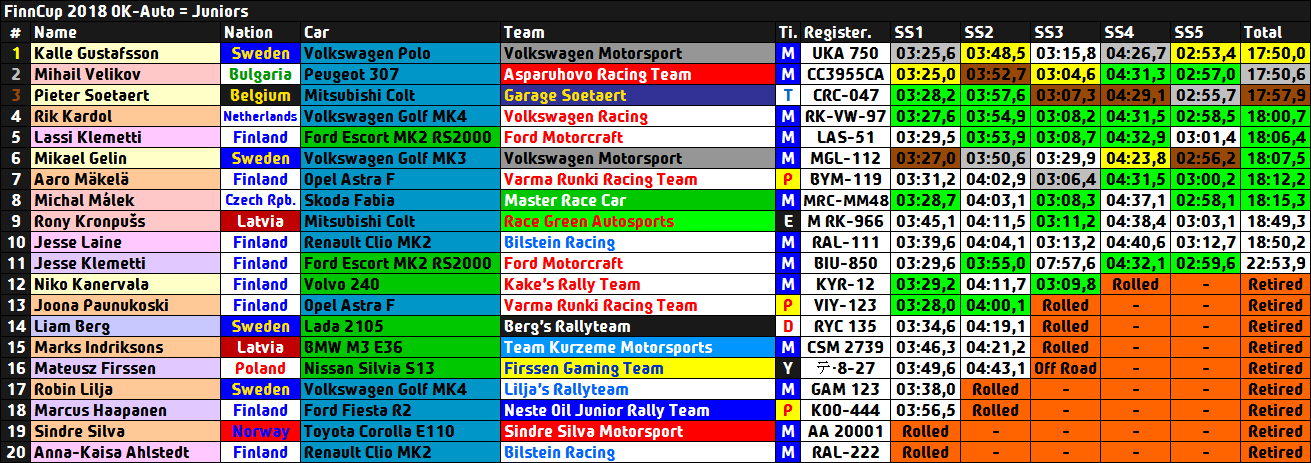
Task: Click the 'Off Road' SS3 cell
Action: (1065, 368)
